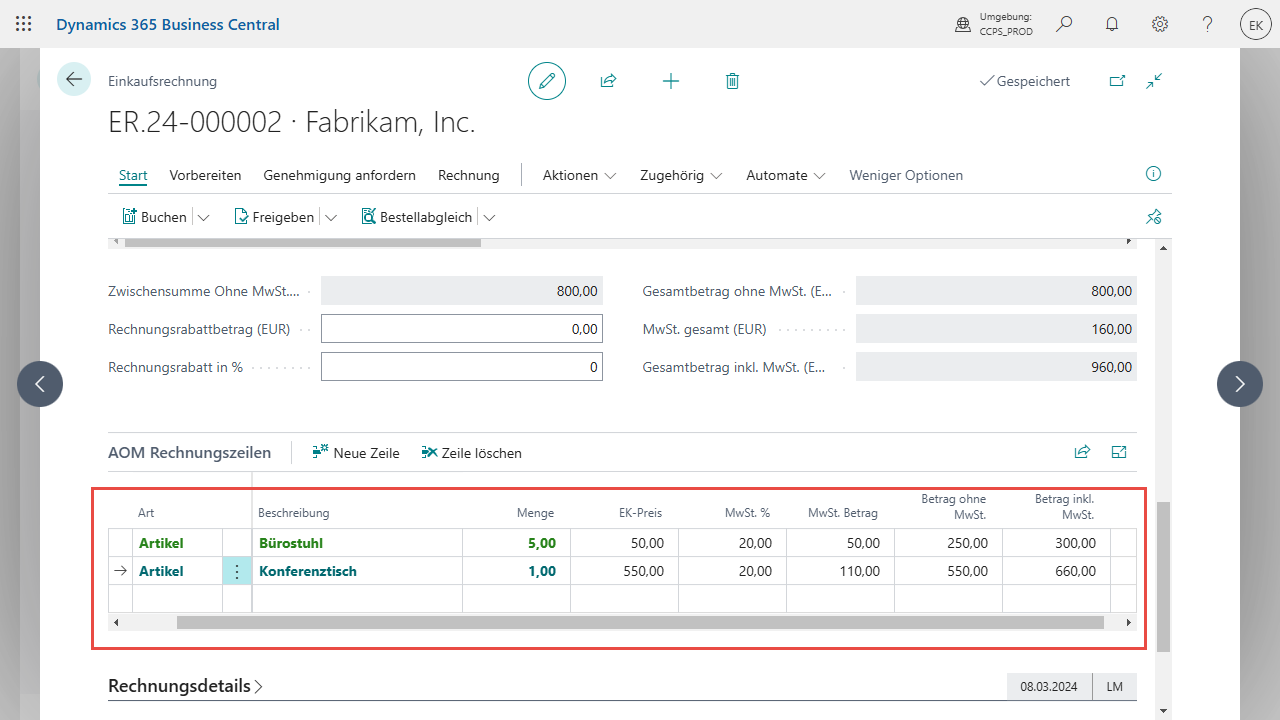
Task: Collapse the page with the shrink icon
Action: pos(1154,81)
